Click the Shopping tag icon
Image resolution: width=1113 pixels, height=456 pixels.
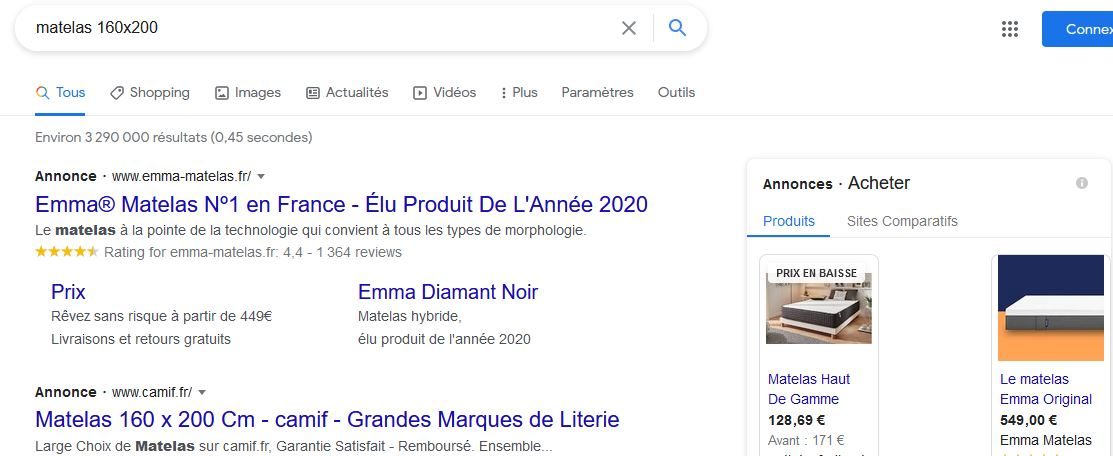tap(117, 93)
